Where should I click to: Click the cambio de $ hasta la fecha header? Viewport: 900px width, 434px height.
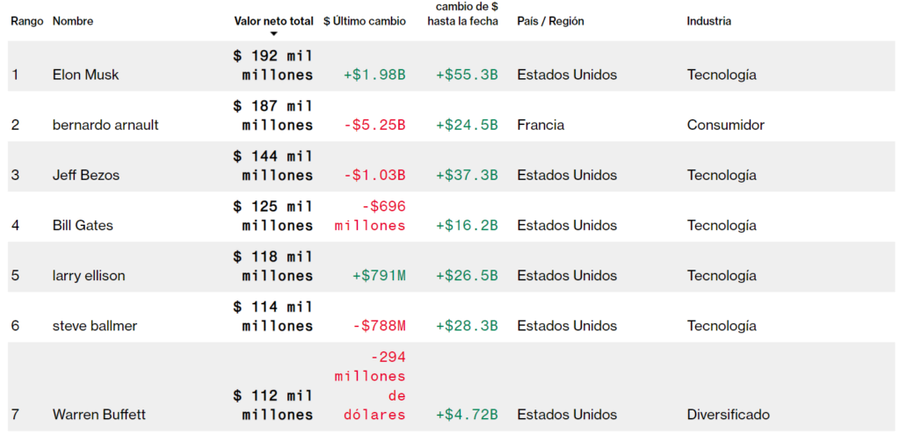(467, 14)
